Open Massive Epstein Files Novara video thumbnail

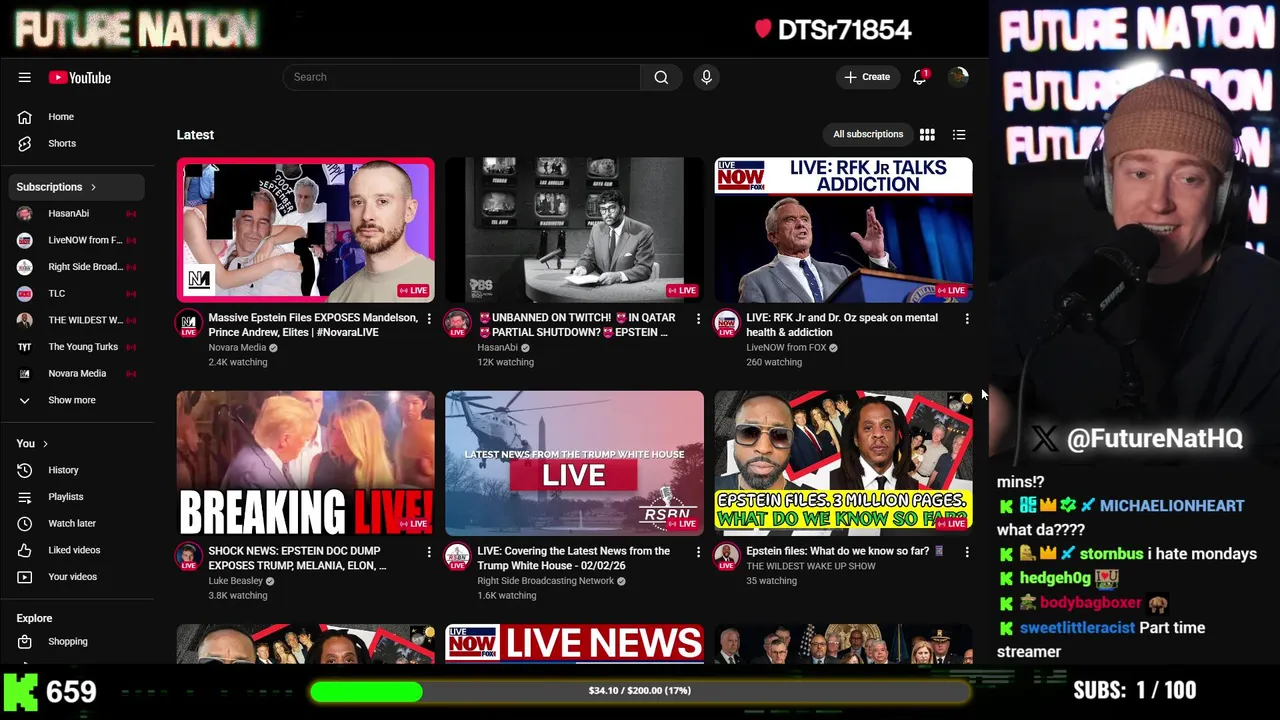click(x=306, y=230)
